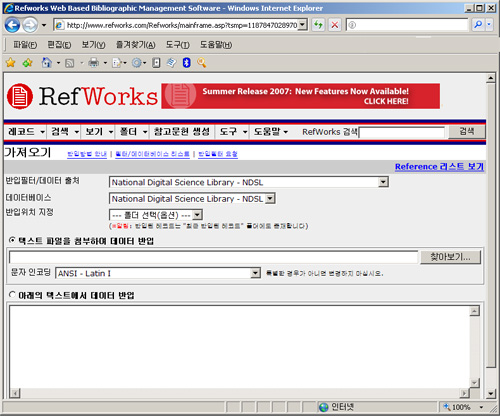500x416 pixels.
Task: Click the Refresh page icon
Action: (318, 25)
